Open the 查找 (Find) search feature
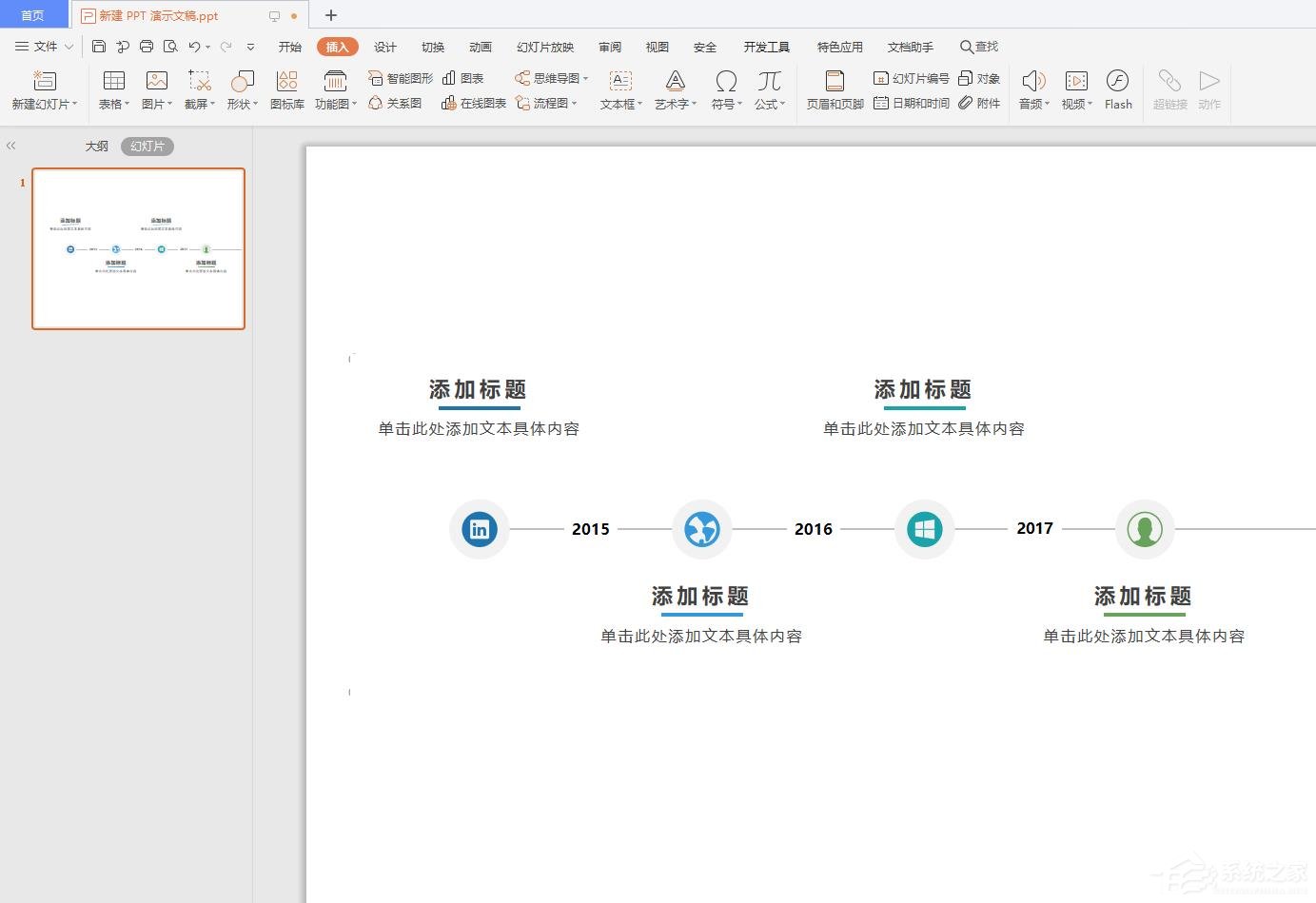The width and height of the screenshot is (1316, 903). click(978, 46)
